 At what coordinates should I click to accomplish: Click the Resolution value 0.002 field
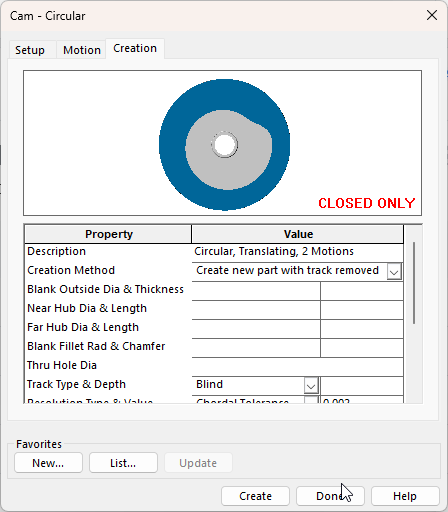pos(362,400)
